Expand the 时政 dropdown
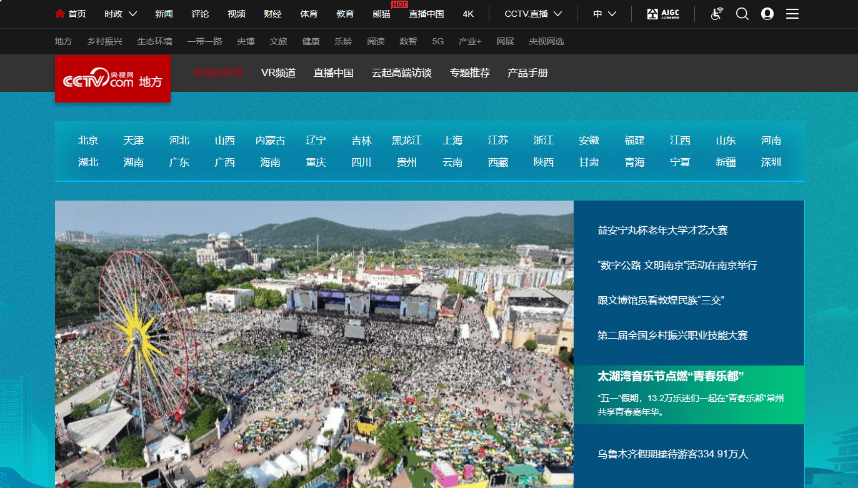The width and height of the screenshot is (858, 488). click(120, 14)
